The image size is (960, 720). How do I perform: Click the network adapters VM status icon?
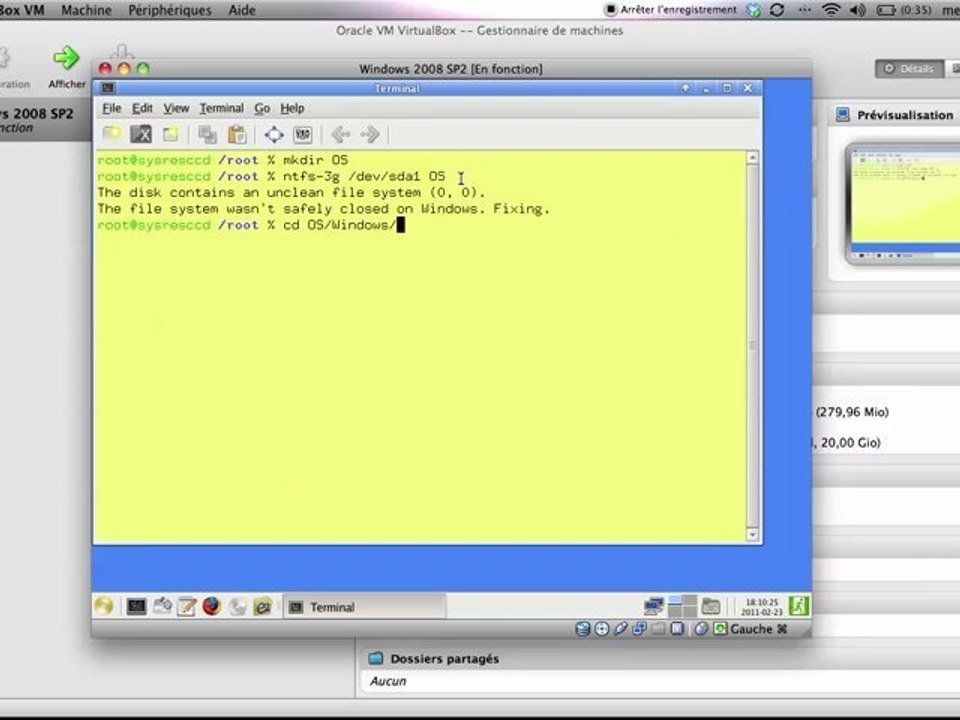point(640,629)
